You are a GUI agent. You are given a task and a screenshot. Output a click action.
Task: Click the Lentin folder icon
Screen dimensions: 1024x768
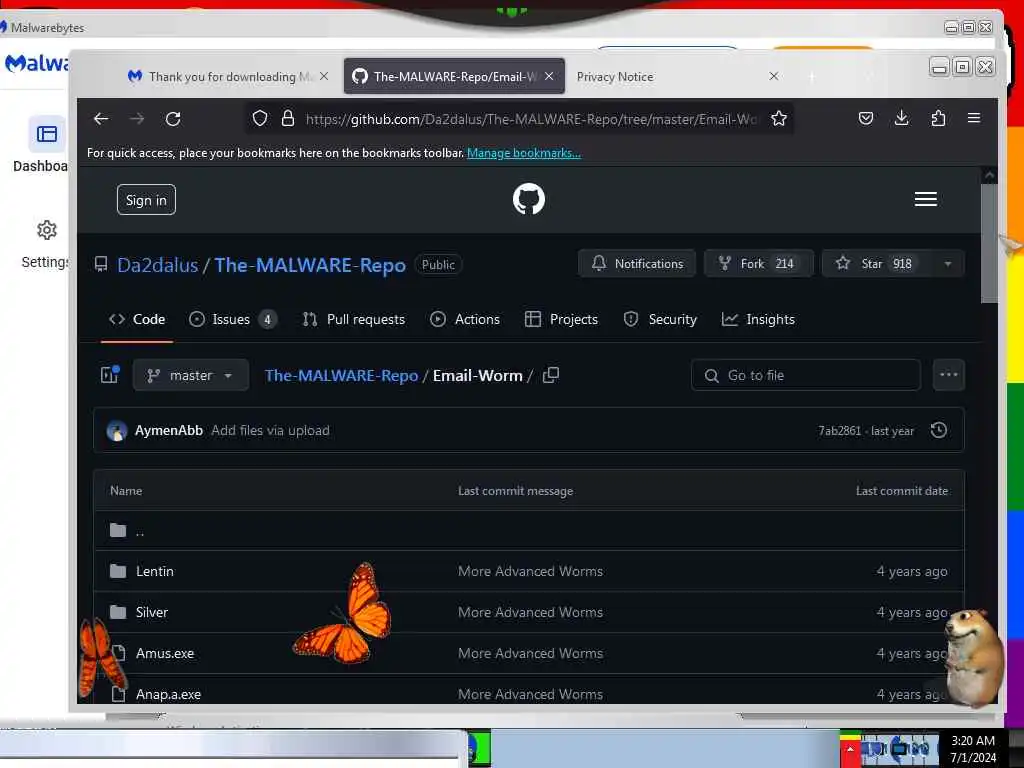click(118, 571)
